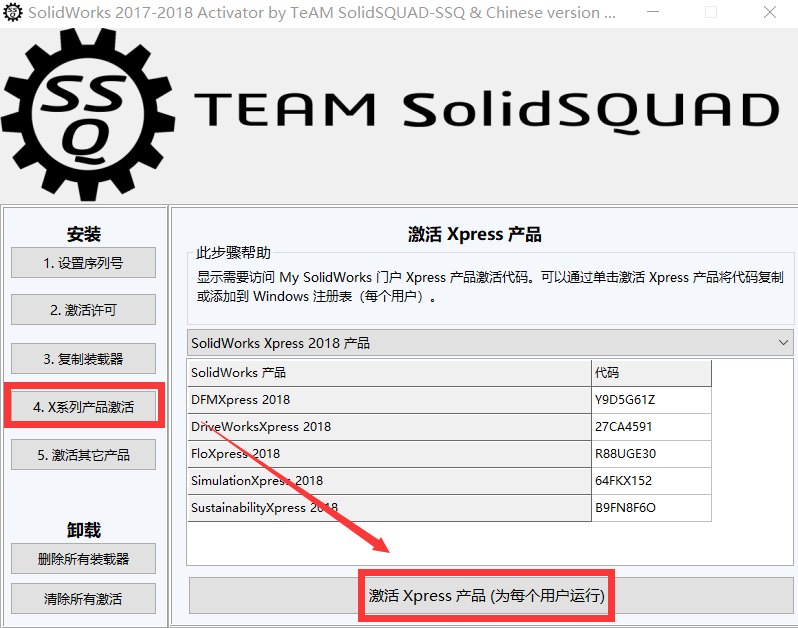Select step 4. X系列产品激活
Screen dimensions: 798x628
[83, 407]
